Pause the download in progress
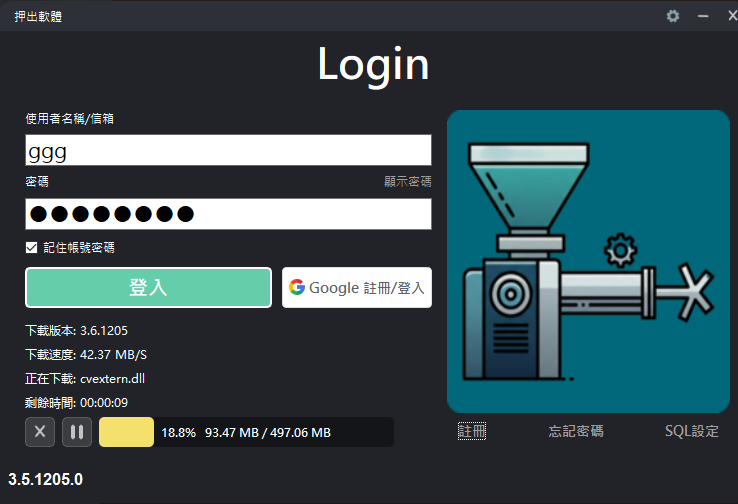This screenshot has height=504, width=738. [x=76, y=432]
